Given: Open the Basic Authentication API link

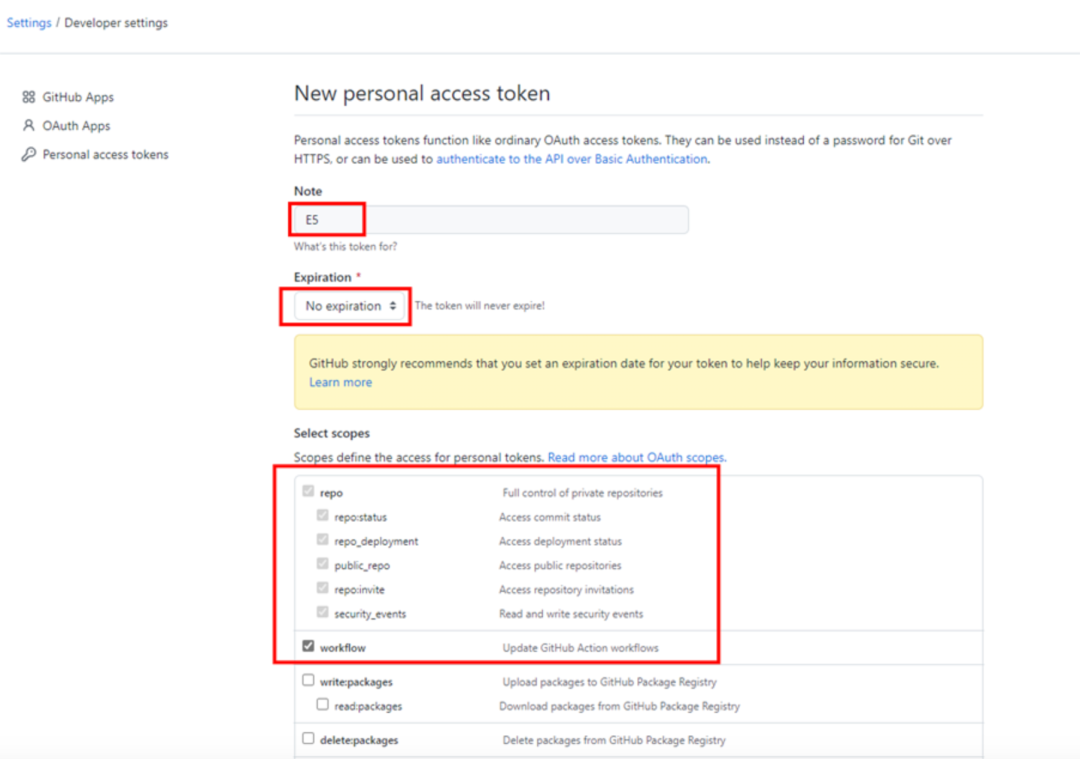Looking at the screenshot, I should 571,159.
